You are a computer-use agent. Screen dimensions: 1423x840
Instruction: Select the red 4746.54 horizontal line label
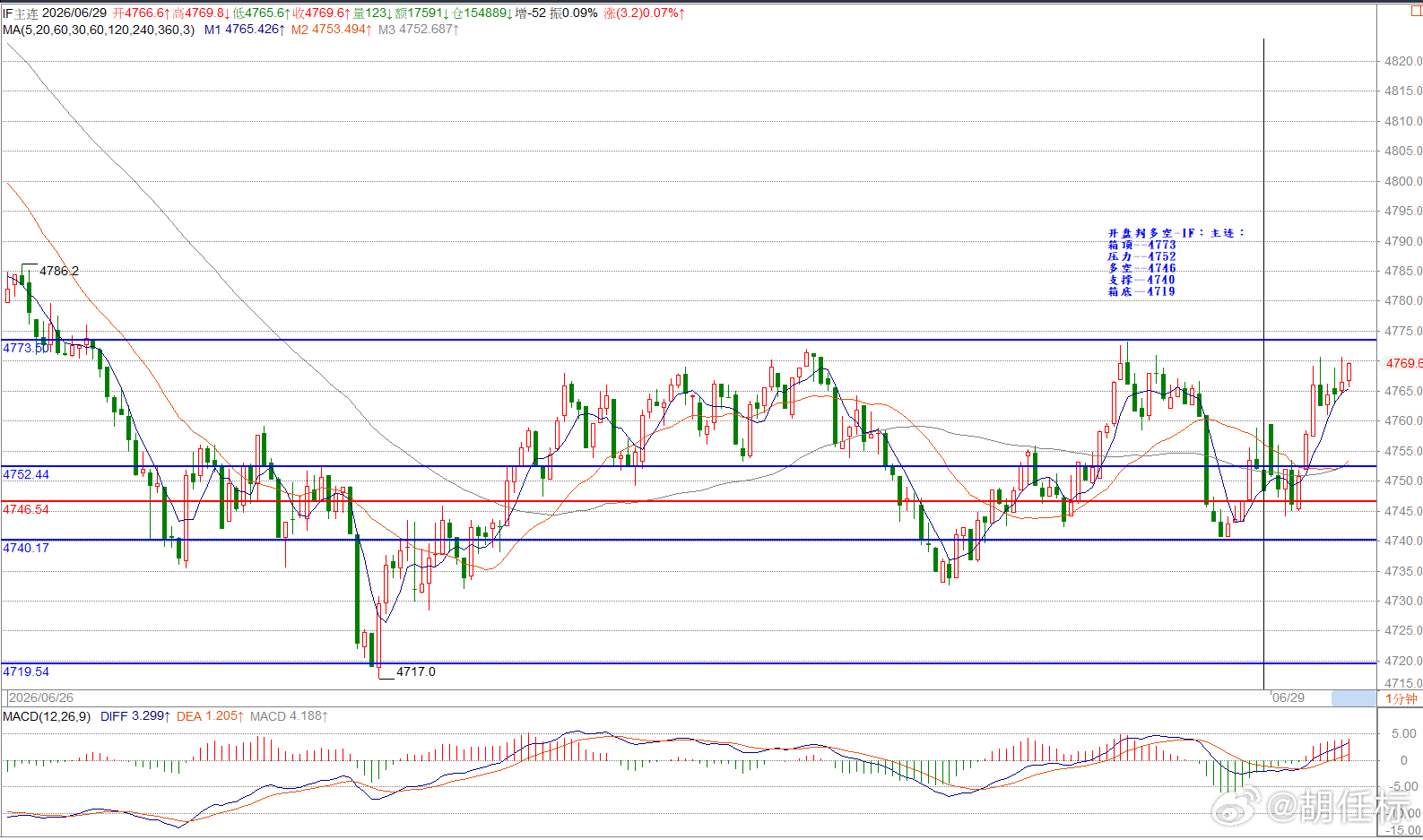coord(26,509)
